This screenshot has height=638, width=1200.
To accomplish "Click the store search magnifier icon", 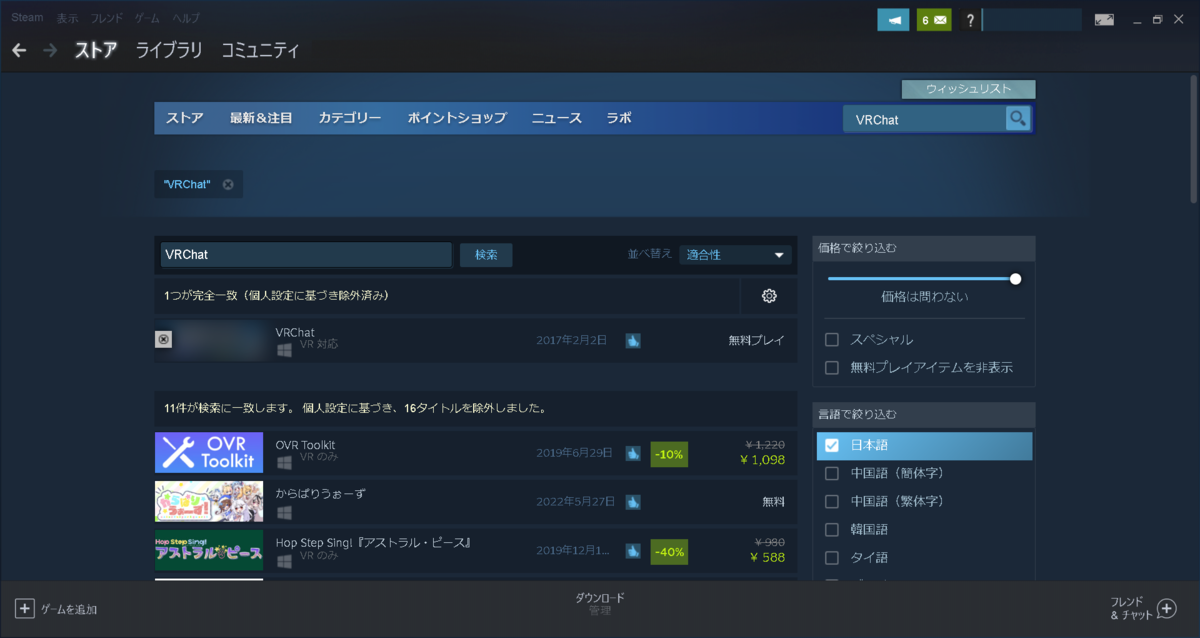I will 1018,119.
